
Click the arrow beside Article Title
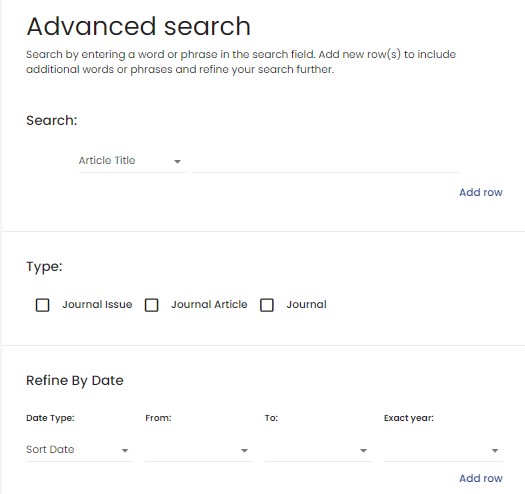click(177, 162)
